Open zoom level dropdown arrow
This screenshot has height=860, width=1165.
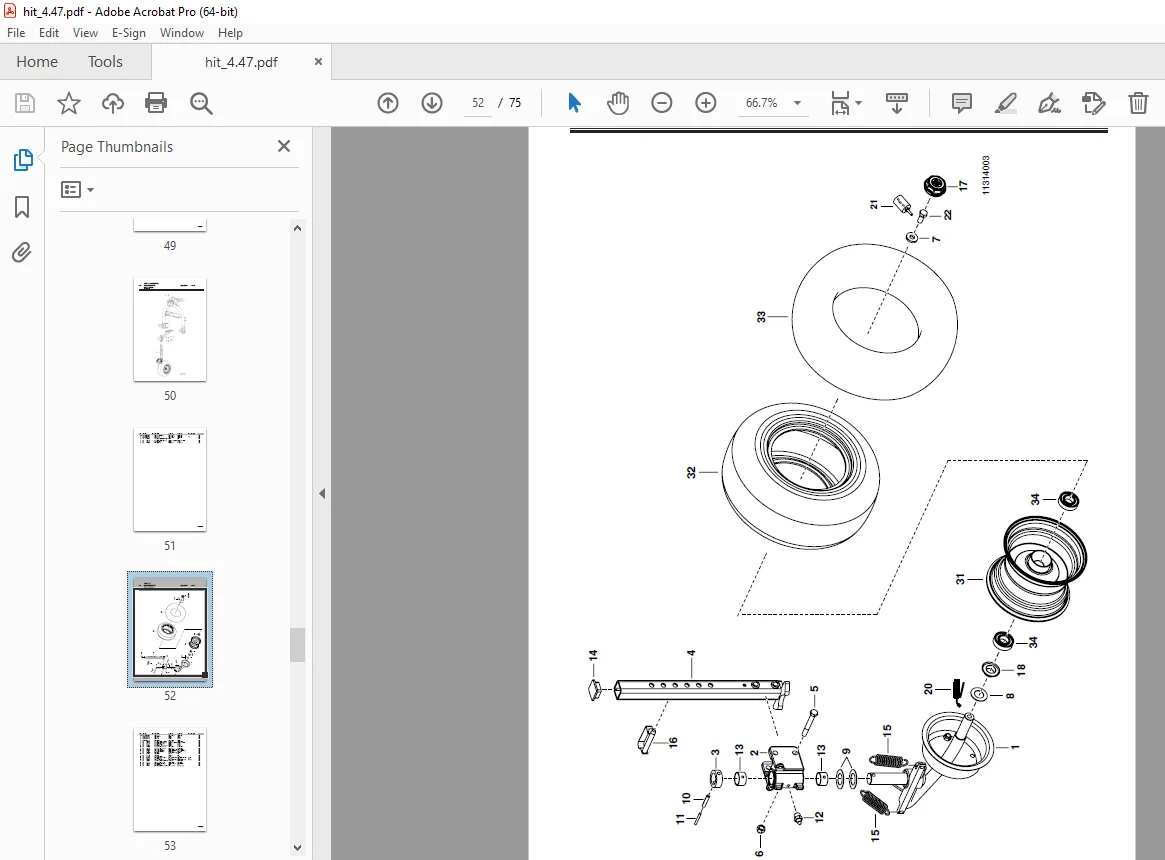(797, 103)
